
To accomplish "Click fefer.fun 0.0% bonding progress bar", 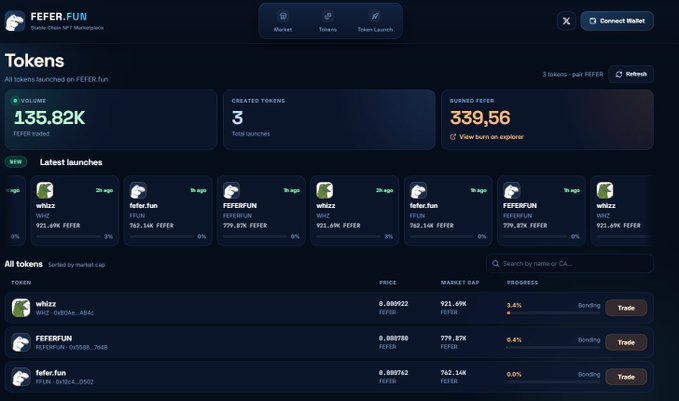I will coord(553,382).
